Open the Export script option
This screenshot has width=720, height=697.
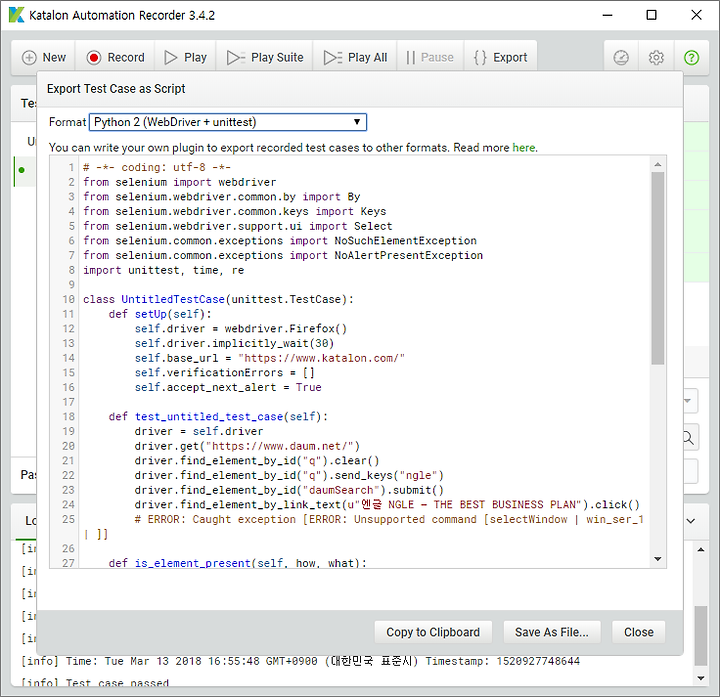(x=500, y=57)
